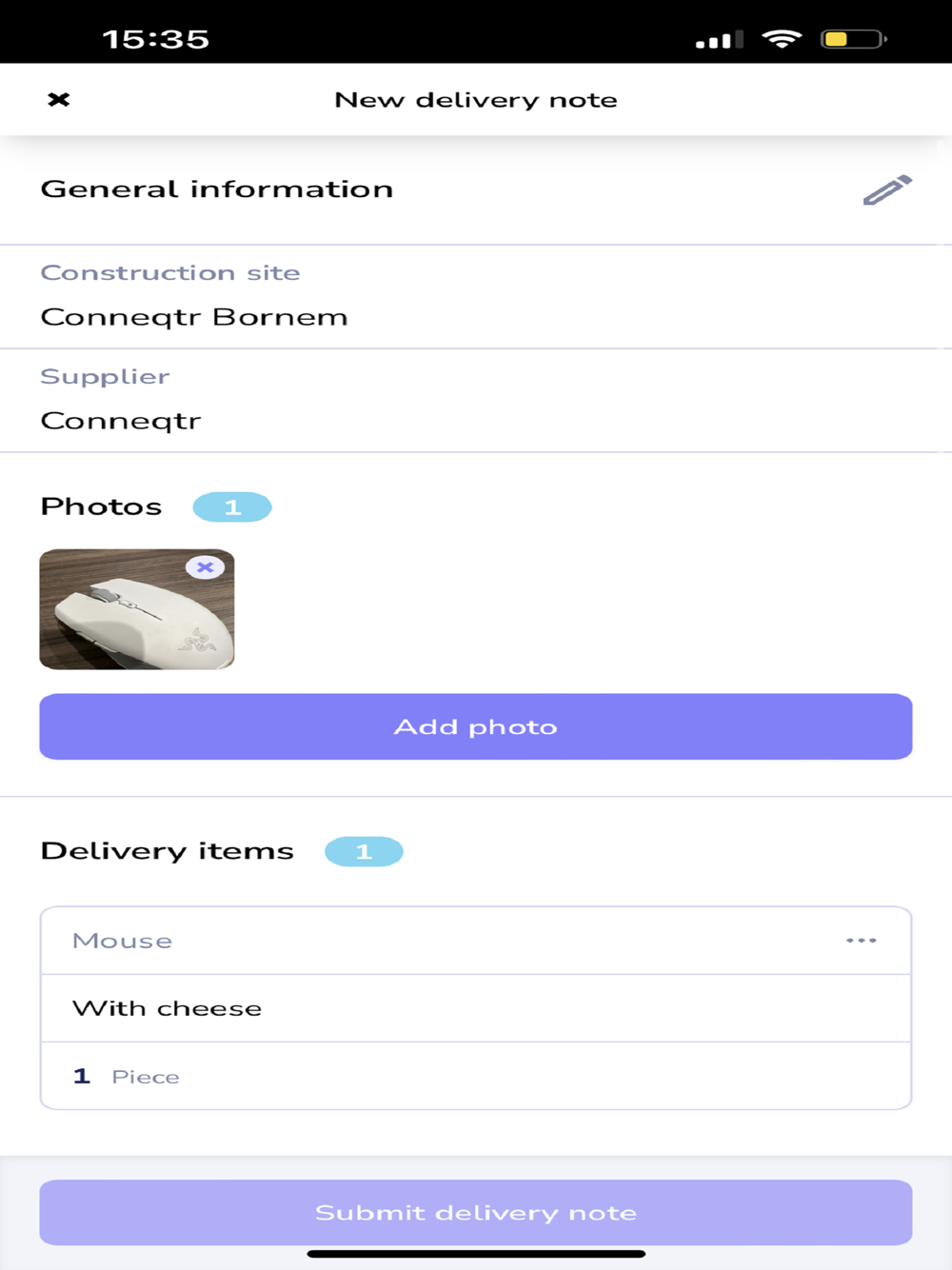The image size is (952, 1270).
Task: Select the Construction site field
Action: 476,297
